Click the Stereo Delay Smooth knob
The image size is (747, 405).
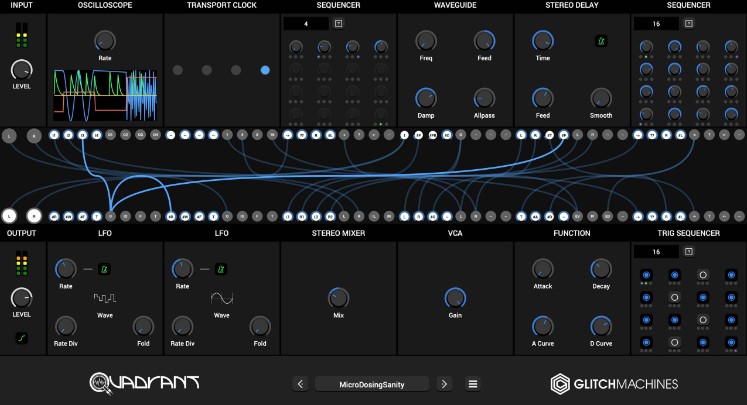point(601,98)
